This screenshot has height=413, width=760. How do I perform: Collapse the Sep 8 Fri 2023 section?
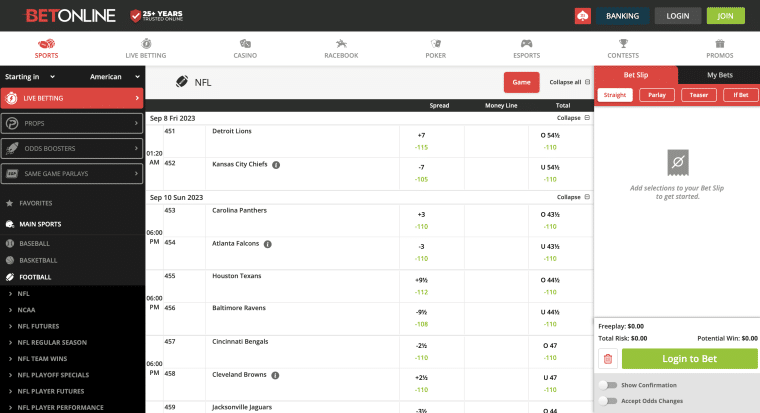[573, 118]
